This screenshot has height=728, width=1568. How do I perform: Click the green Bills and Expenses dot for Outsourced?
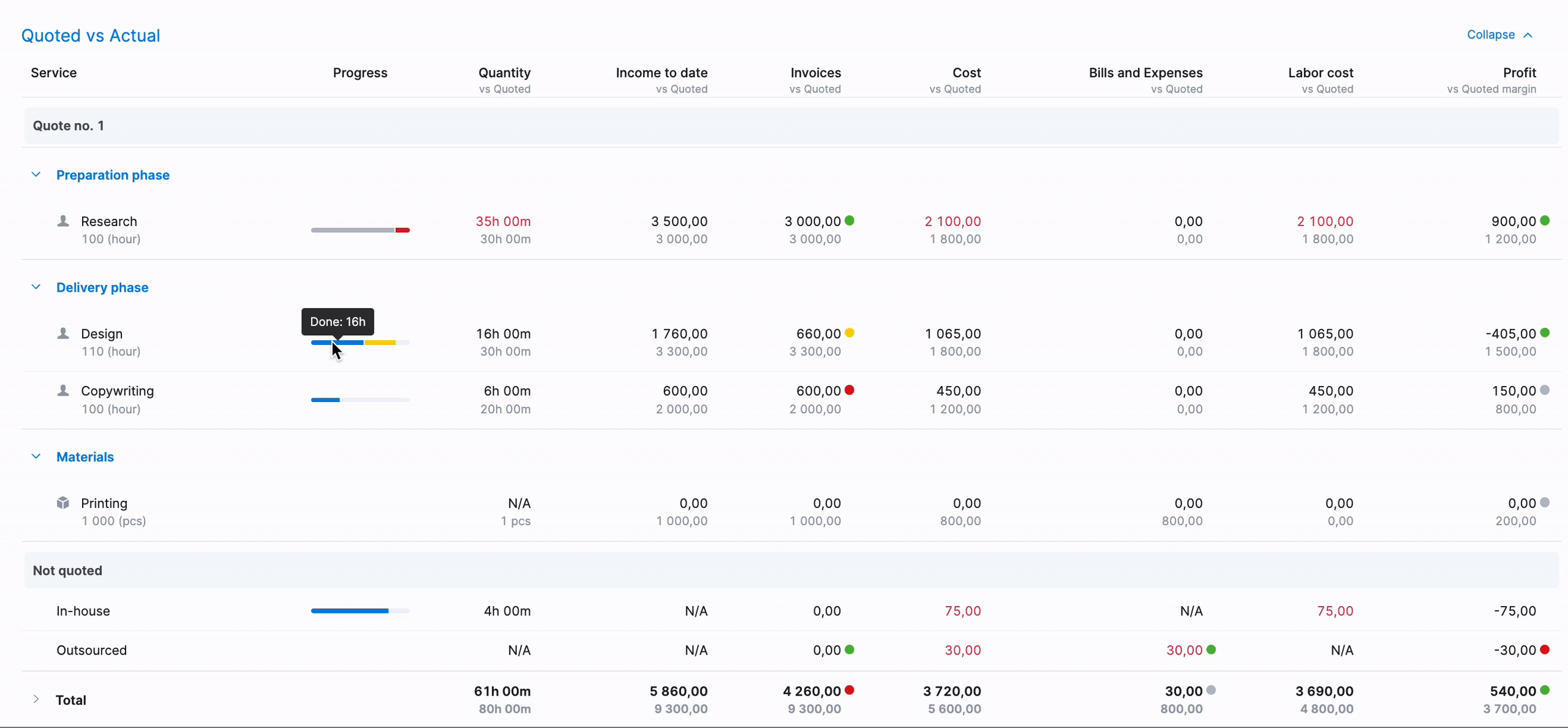1211,650
